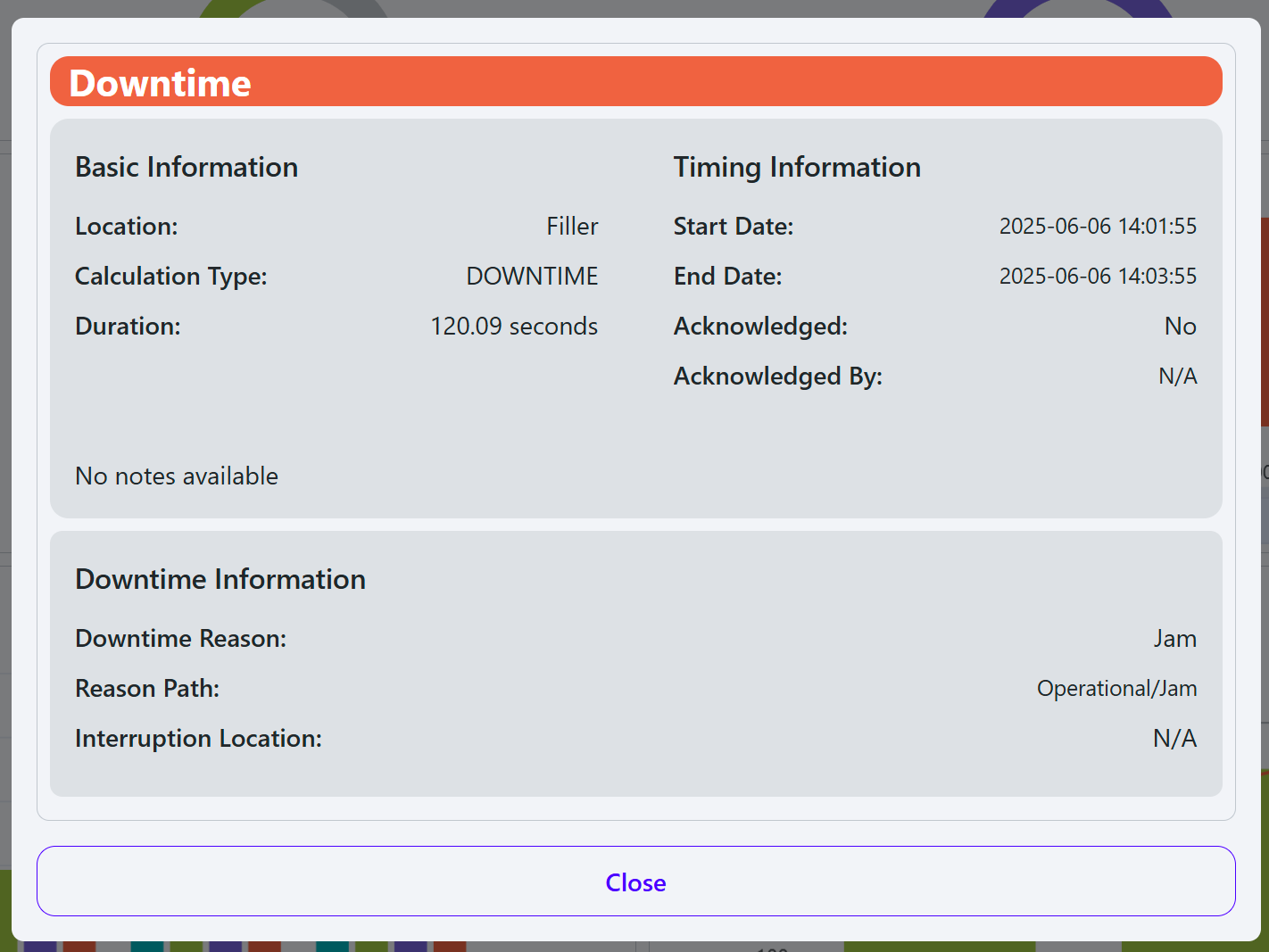Viewport: 1269px width, 952px height.
Task: Select the Downtime Reason: label
Action: (x=181, y=639)
